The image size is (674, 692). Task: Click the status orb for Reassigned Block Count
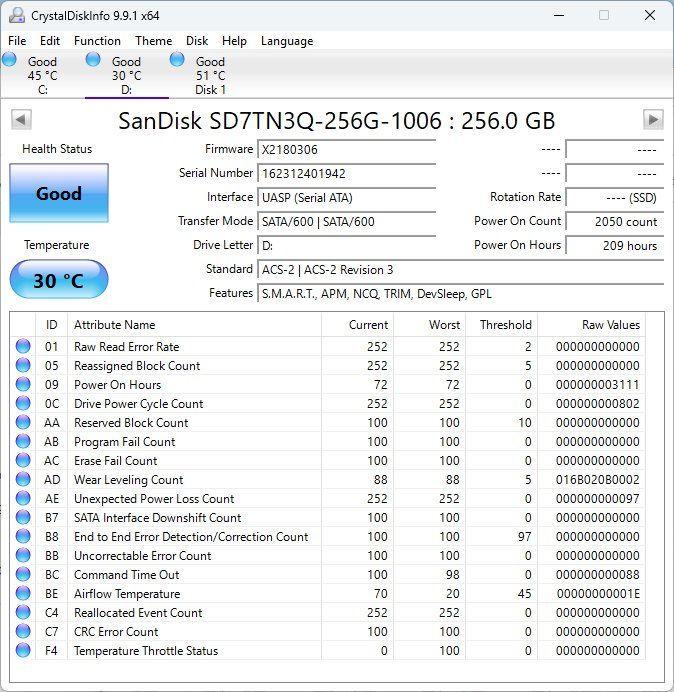point(23,365)
